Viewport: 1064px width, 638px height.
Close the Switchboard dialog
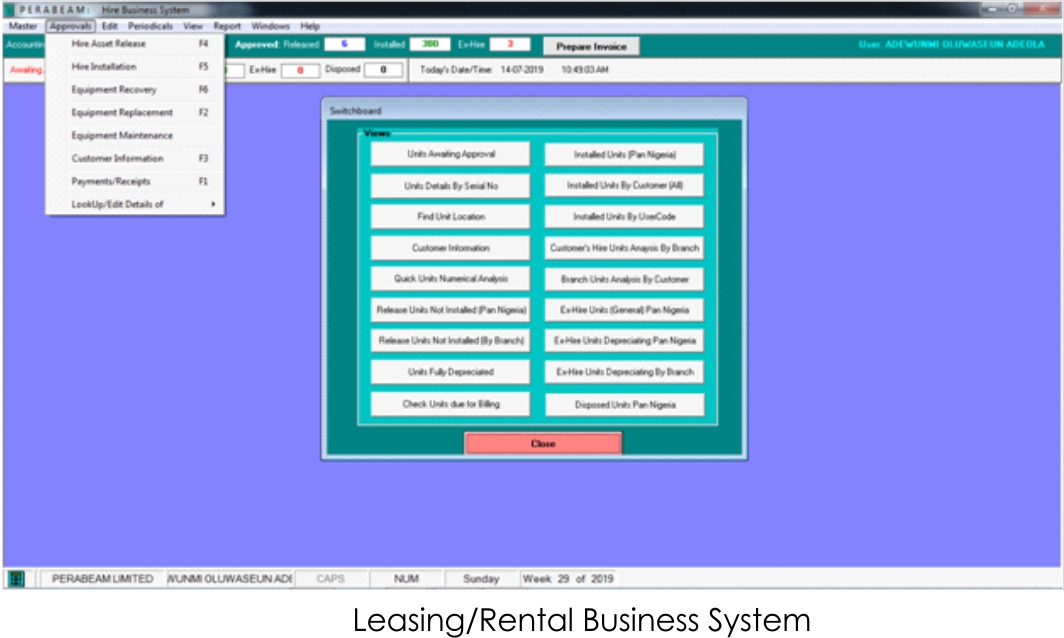point(543,443)
